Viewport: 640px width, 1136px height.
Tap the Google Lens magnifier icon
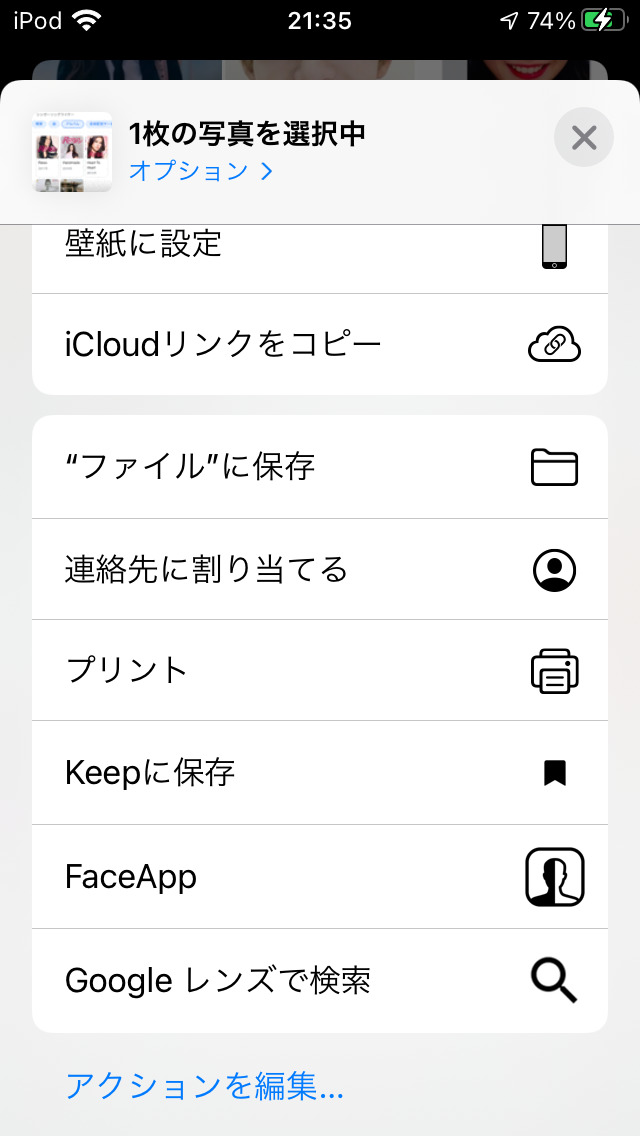(554, 980)
